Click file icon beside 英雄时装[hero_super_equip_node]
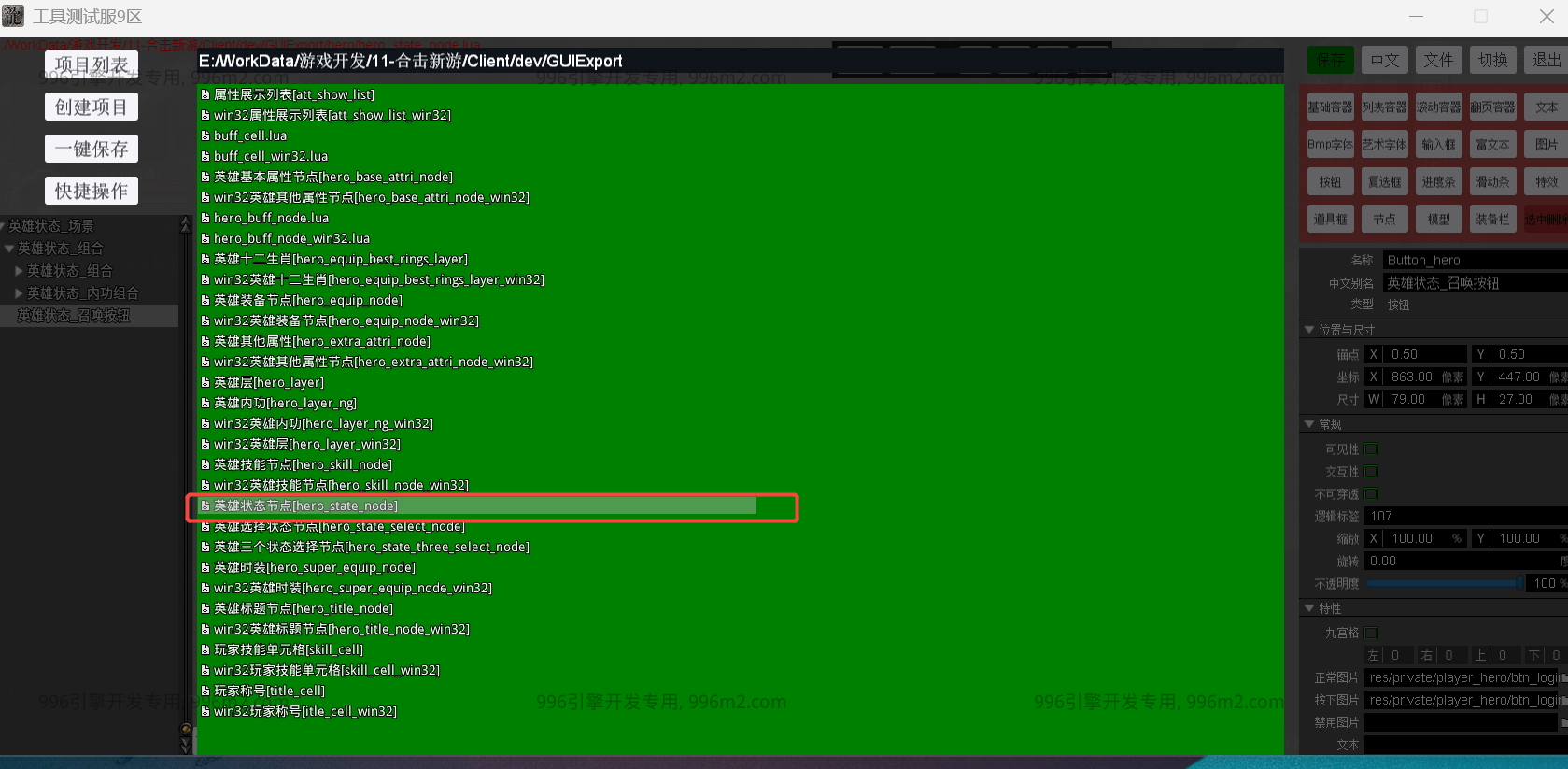Viewport: 1568px width, 769px height. 205,568
